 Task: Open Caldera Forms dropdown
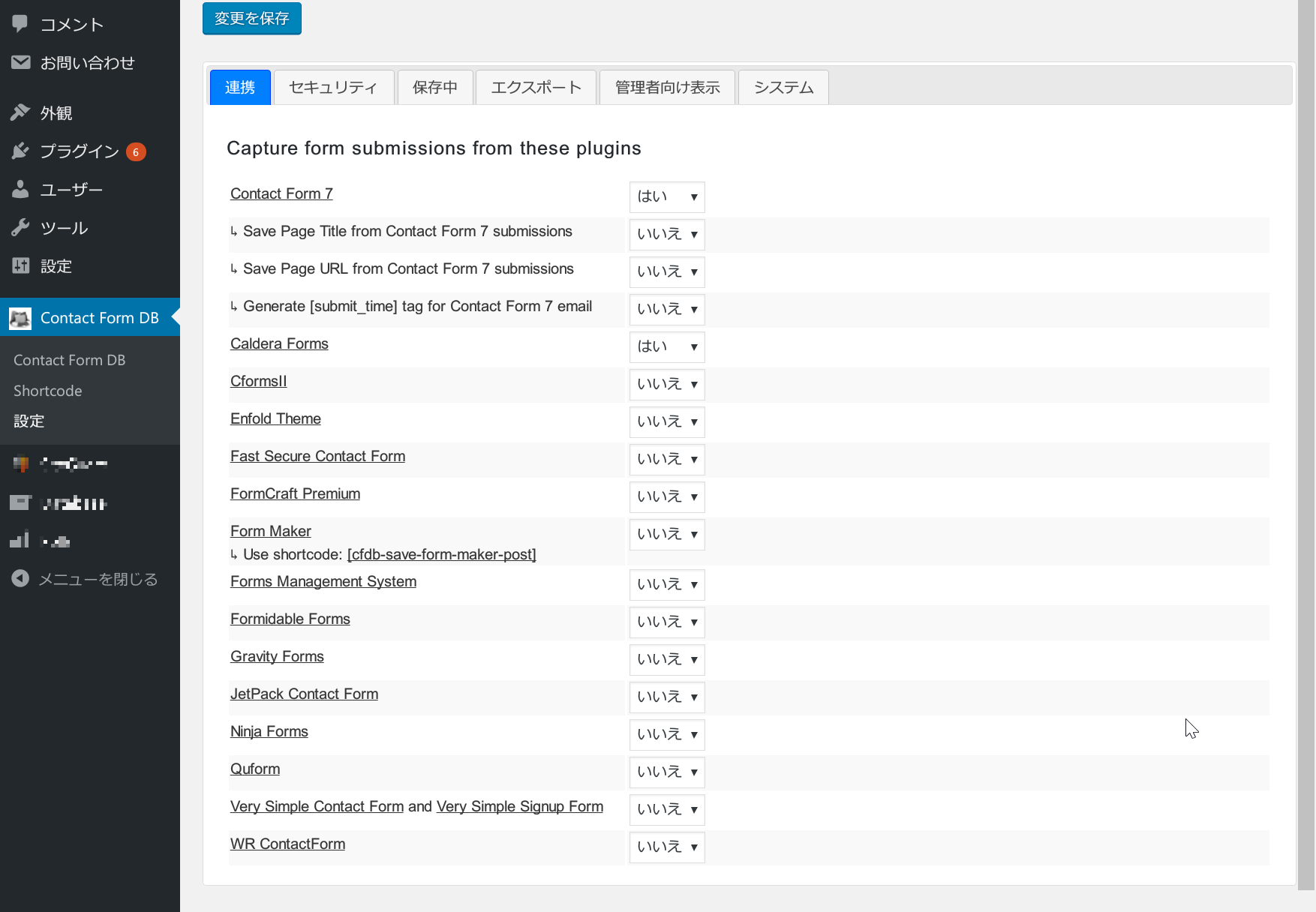[x=667, y=346]
